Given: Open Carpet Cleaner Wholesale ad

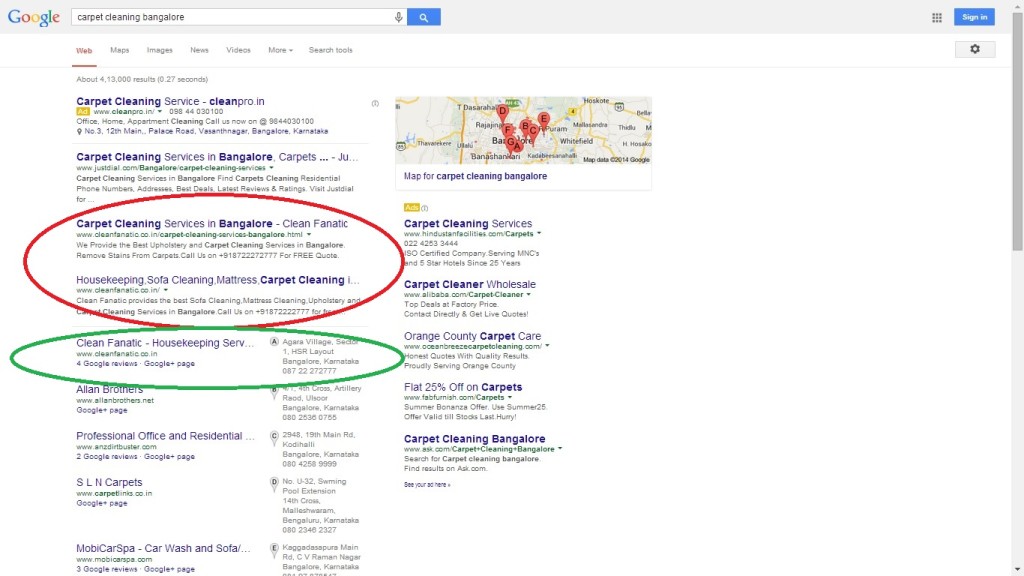Looking at the screenshot, I should [x=470, y=284].
